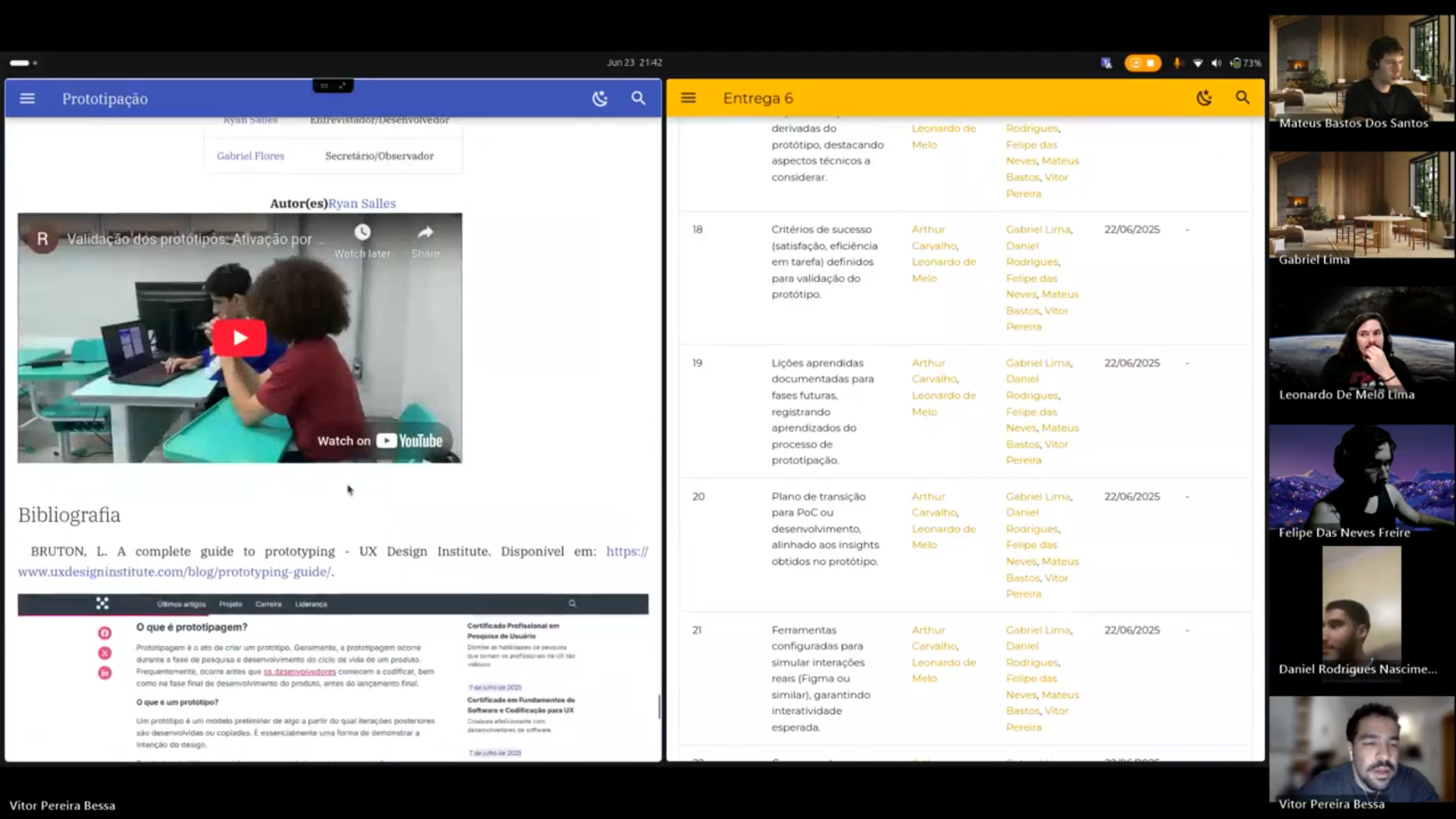Click 'Ferramentas configuradas' description in row 21

821,679
